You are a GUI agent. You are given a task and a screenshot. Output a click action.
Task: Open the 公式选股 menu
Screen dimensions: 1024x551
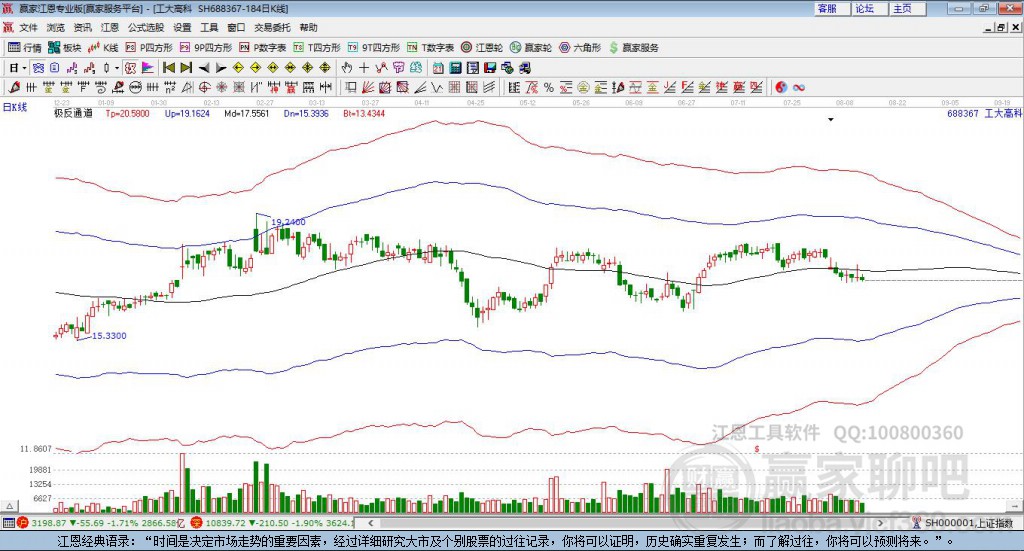tap(145, 28)
